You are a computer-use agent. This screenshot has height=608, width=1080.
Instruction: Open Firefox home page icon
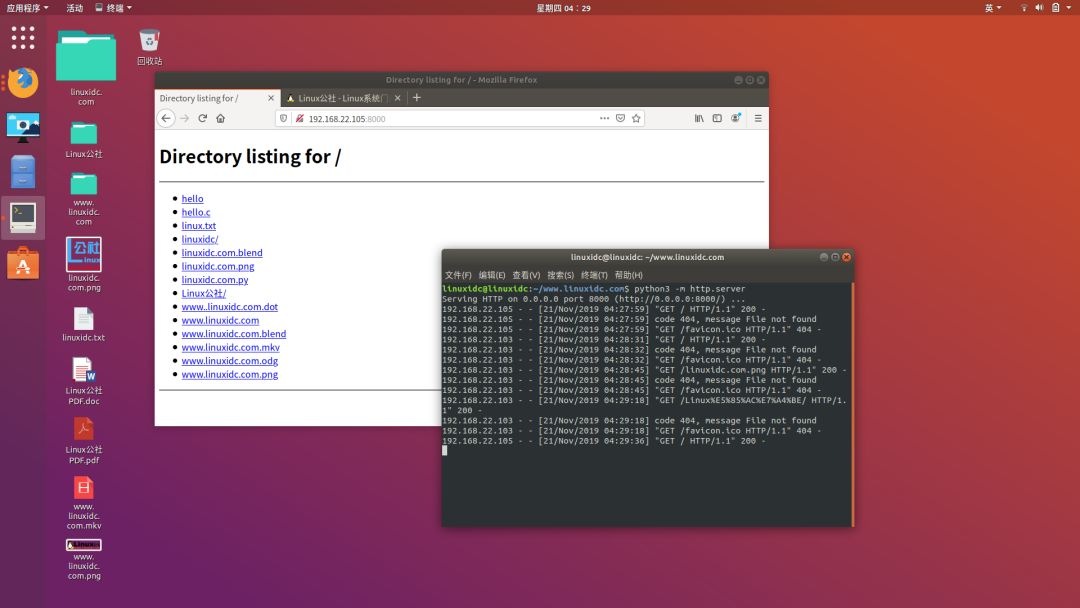(220, 118)
